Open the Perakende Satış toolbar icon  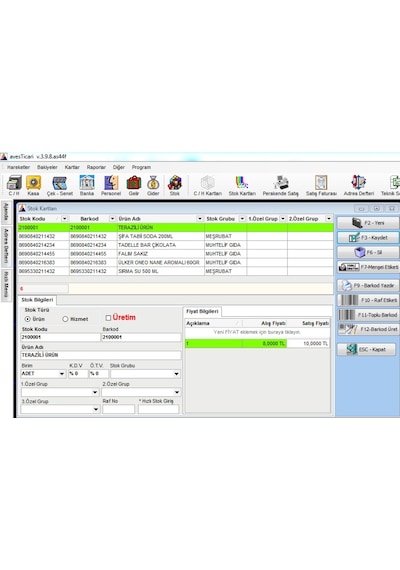click(280, 183)
